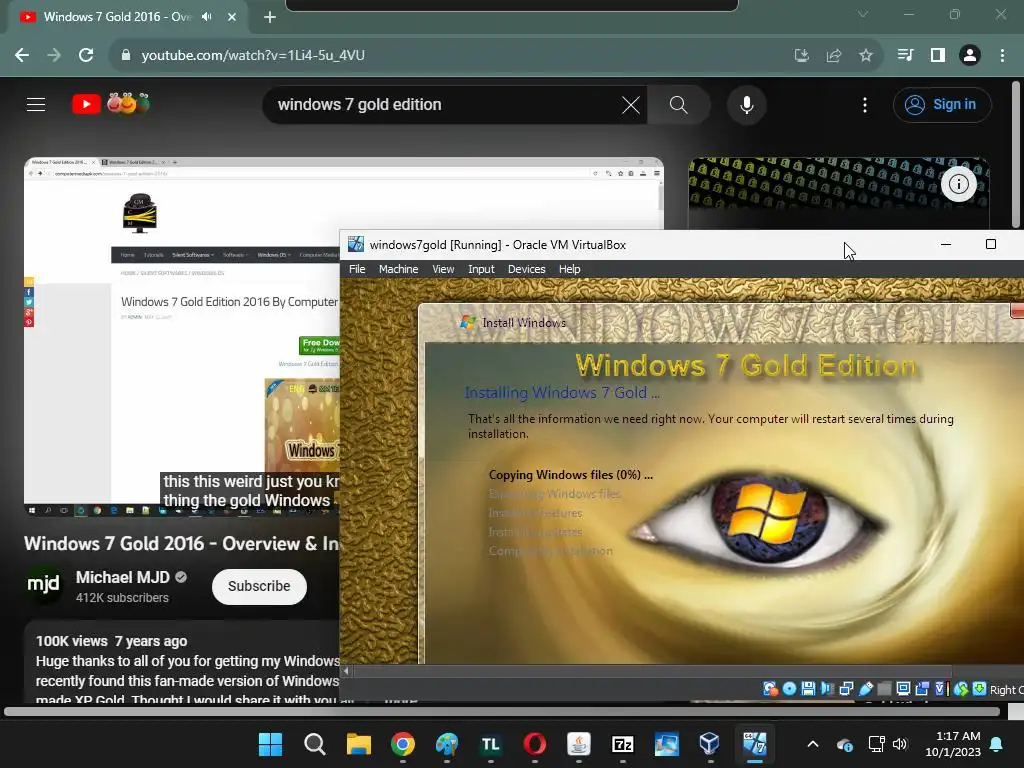Click the YouTube video player area

click(182, 336)
